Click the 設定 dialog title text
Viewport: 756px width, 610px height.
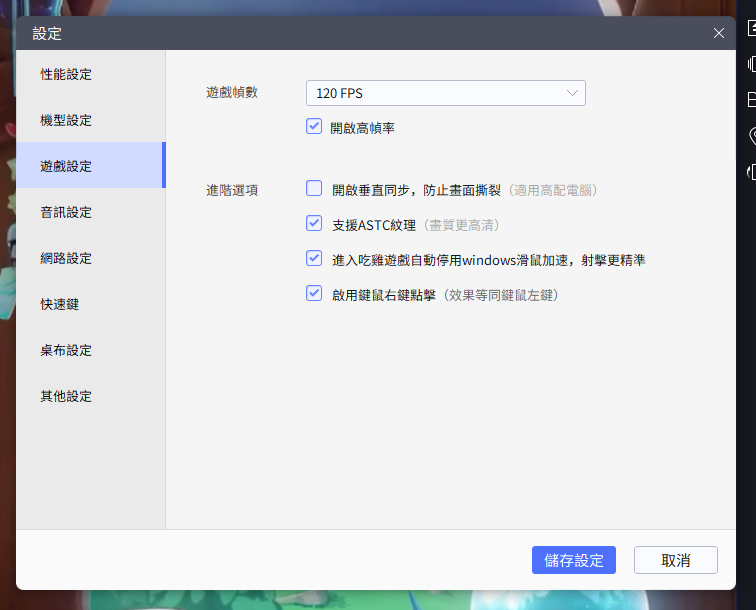tap(47, 34)
